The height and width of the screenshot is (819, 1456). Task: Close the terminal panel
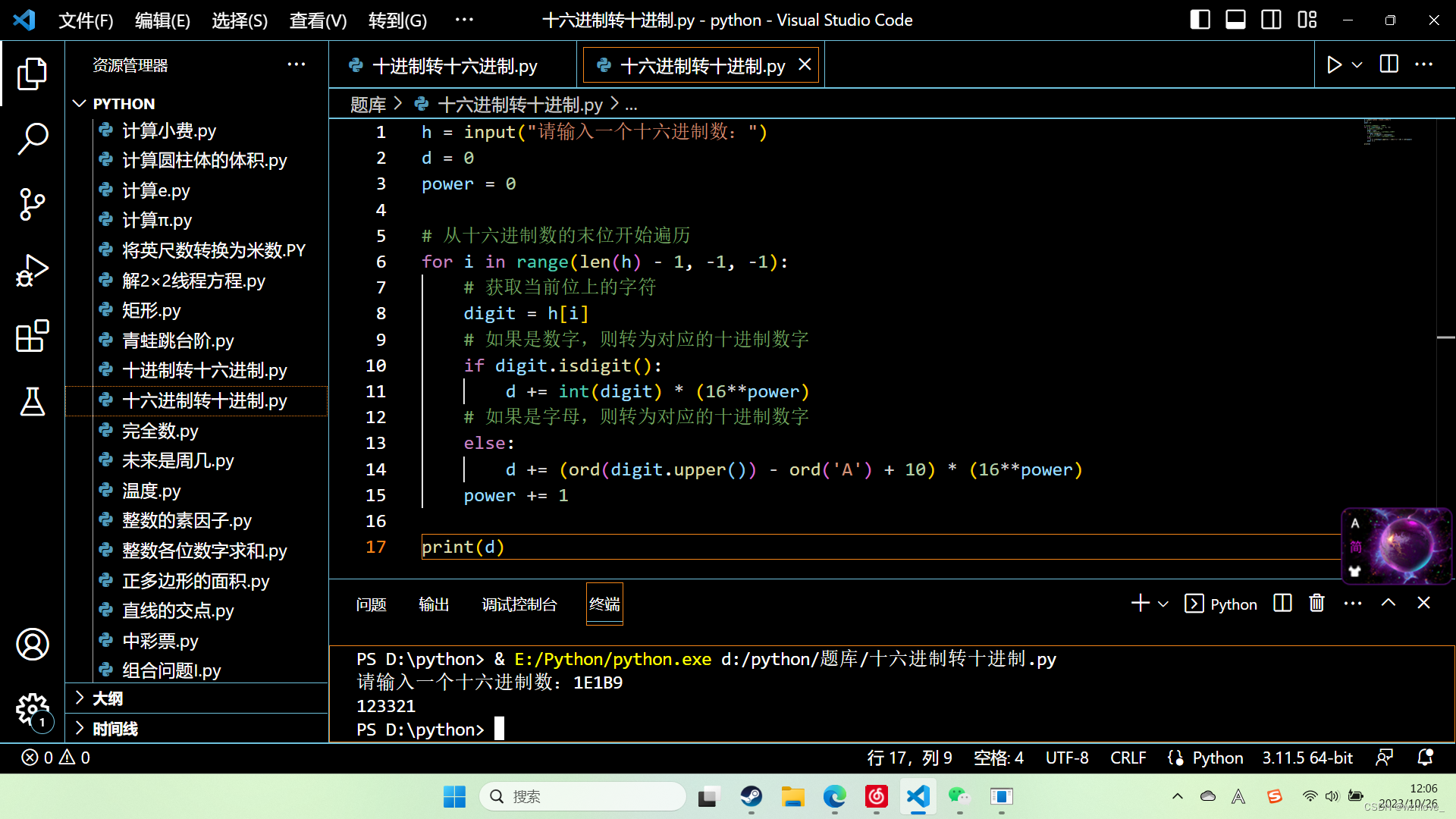(1423, 603)
